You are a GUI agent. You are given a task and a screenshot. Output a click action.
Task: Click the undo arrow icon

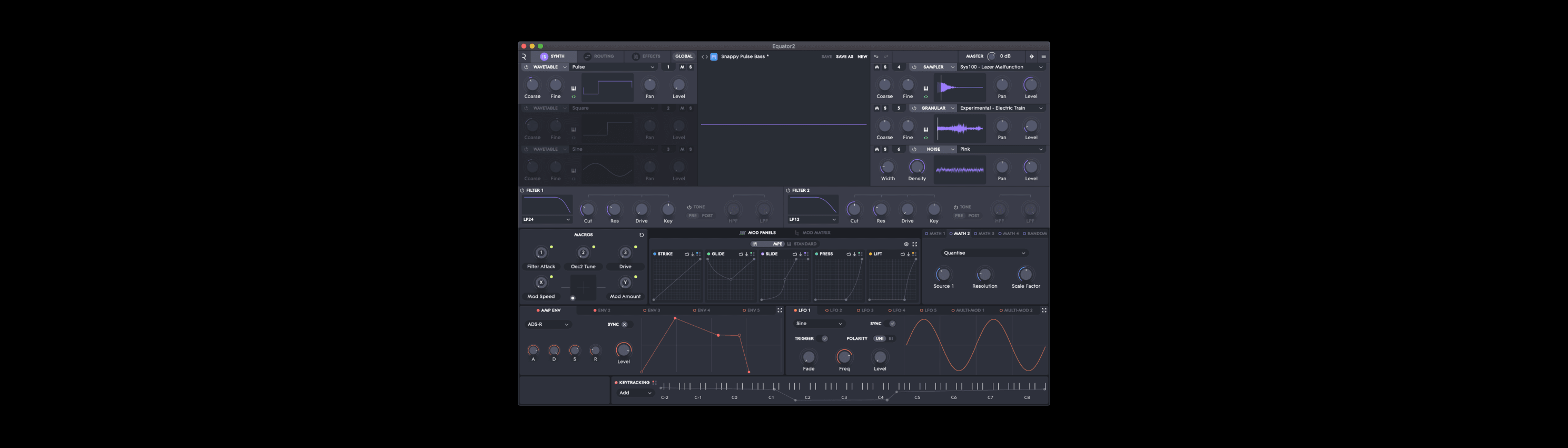point(876,56)
